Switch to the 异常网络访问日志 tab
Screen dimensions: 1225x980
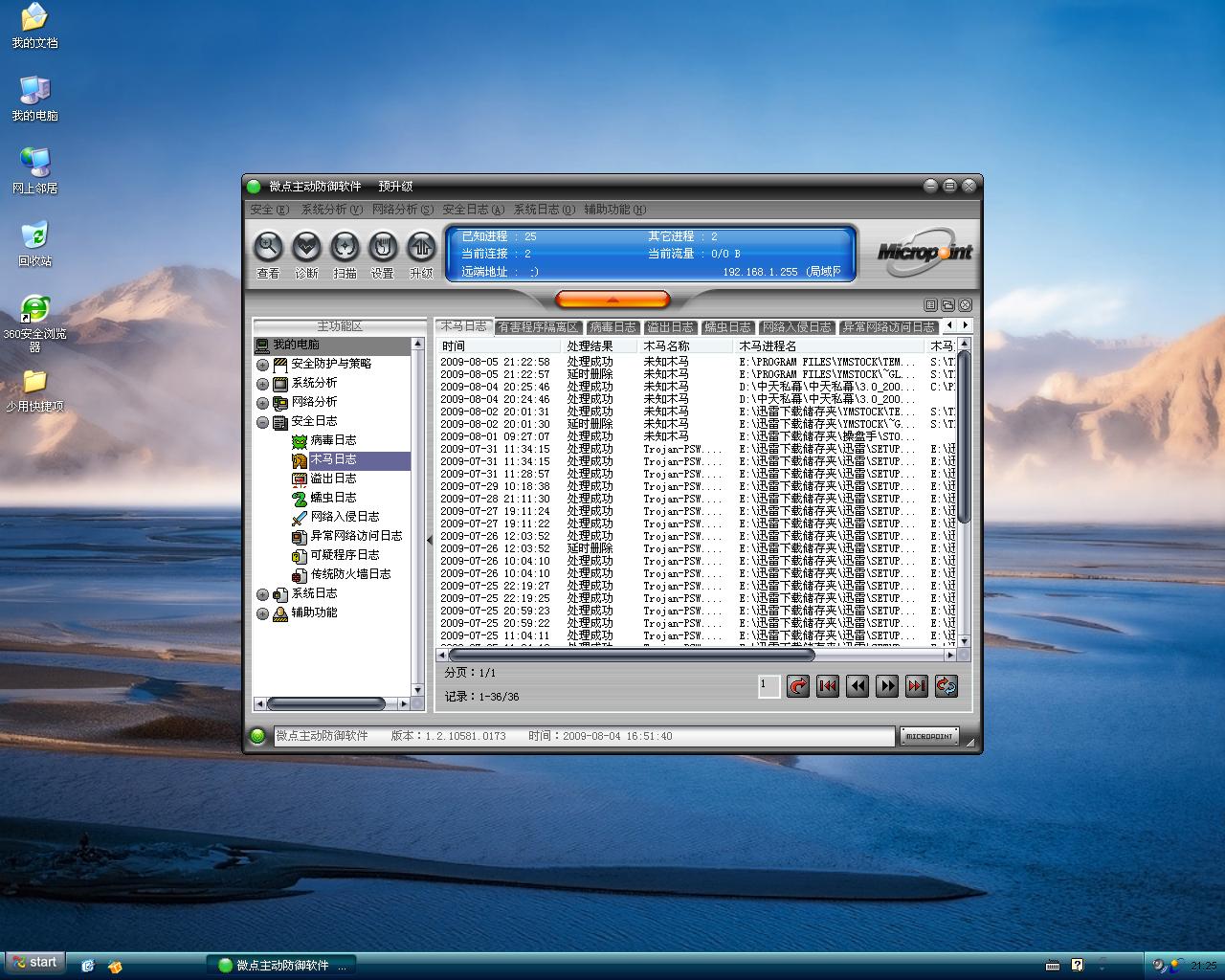tap(888, 327)
